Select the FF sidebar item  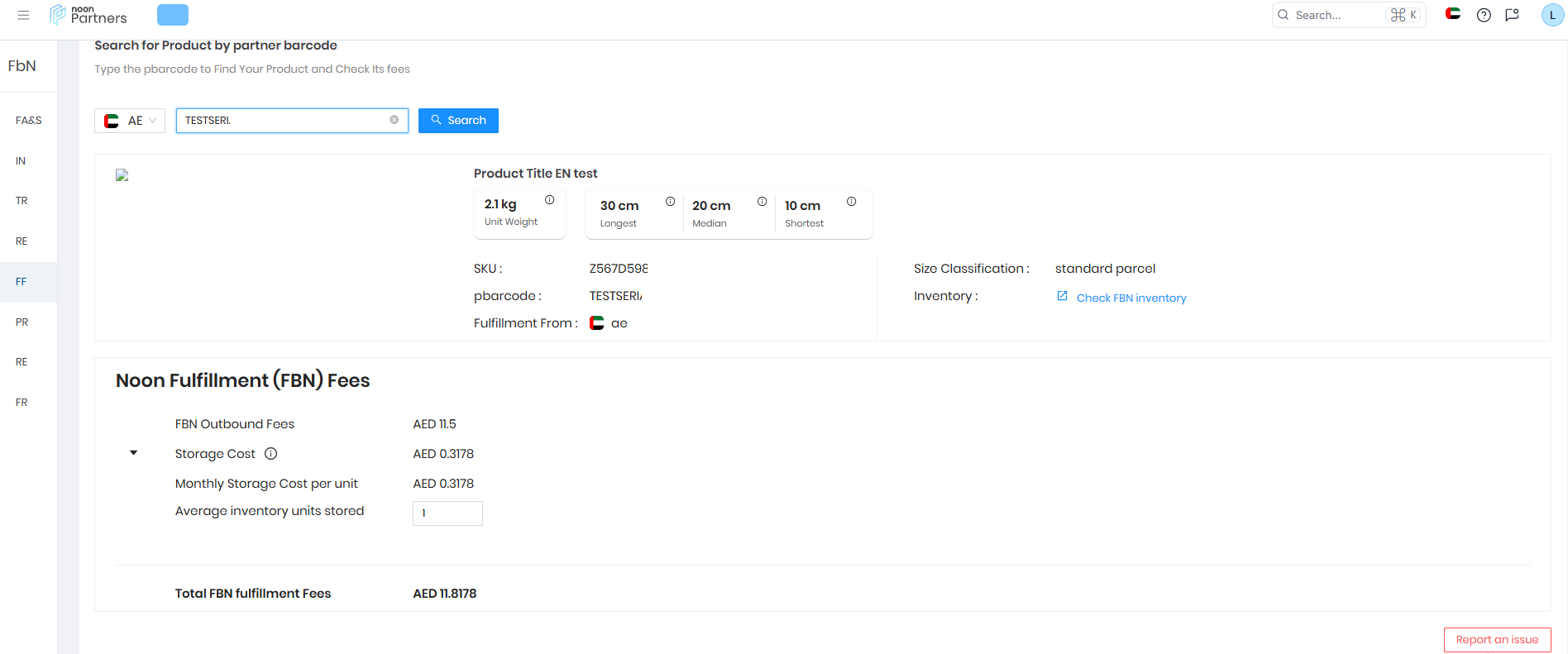point(28,282)
